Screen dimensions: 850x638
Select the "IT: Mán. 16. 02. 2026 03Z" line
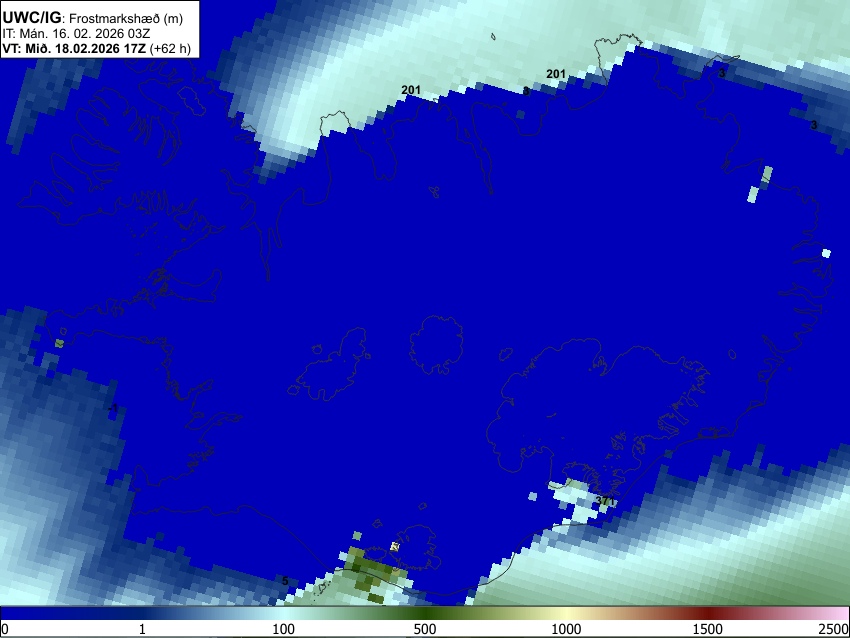tap(76, 34)
